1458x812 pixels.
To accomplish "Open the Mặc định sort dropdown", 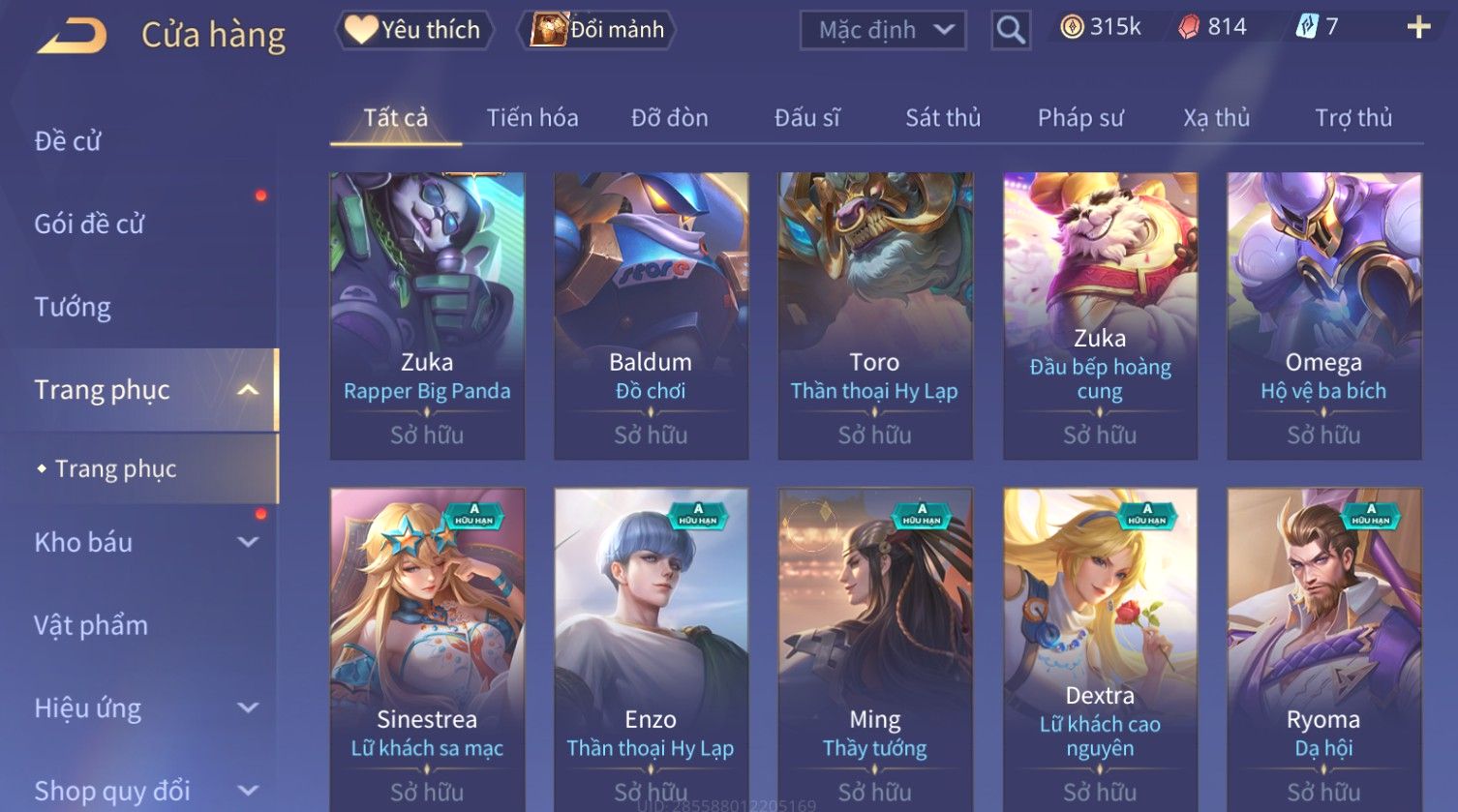I will click(x=883, y=30).
